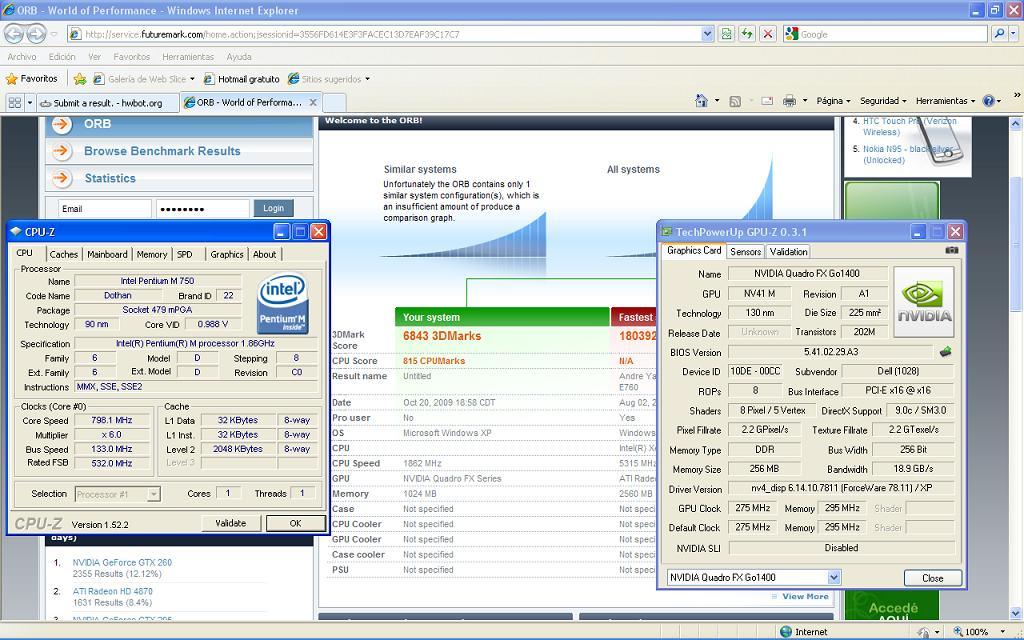Click the Refresh page icon

coord(746,34)
